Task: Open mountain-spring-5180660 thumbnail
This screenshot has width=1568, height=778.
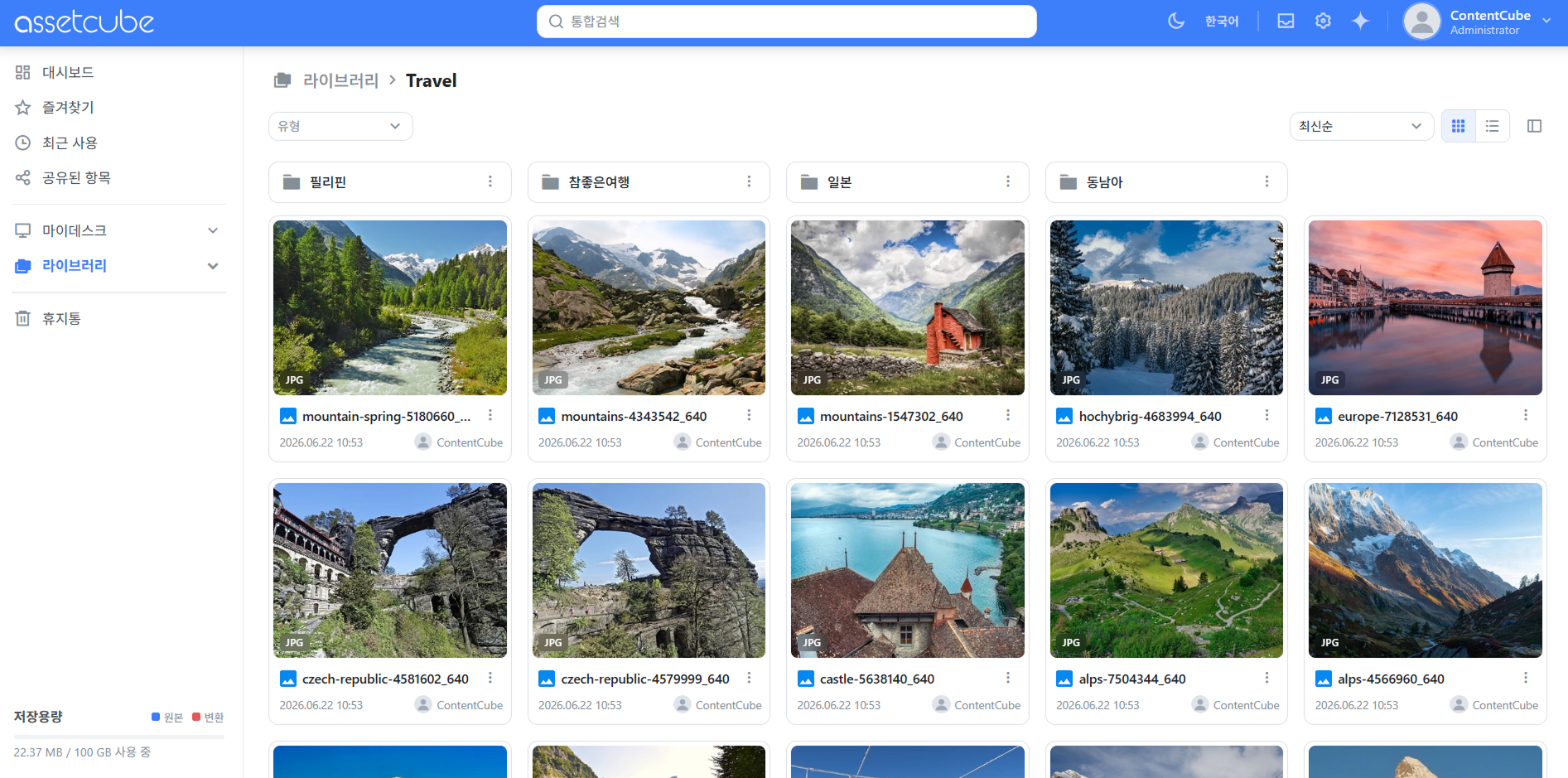Action: 390,307
